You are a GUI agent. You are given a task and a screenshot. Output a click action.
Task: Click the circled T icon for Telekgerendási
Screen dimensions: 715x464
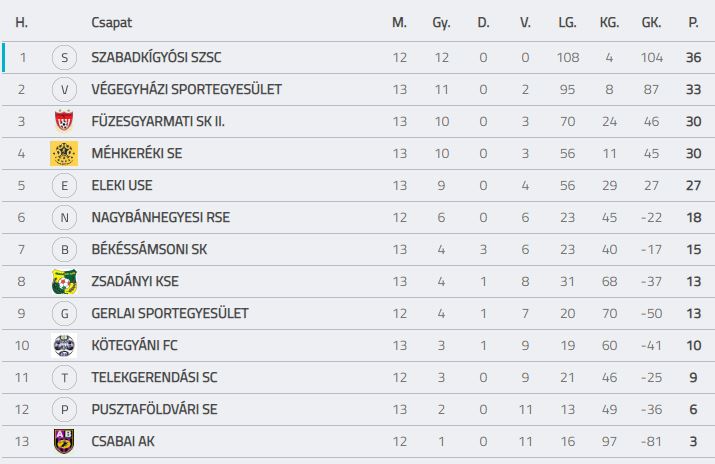pyautogui.click(x=64, y=377)
